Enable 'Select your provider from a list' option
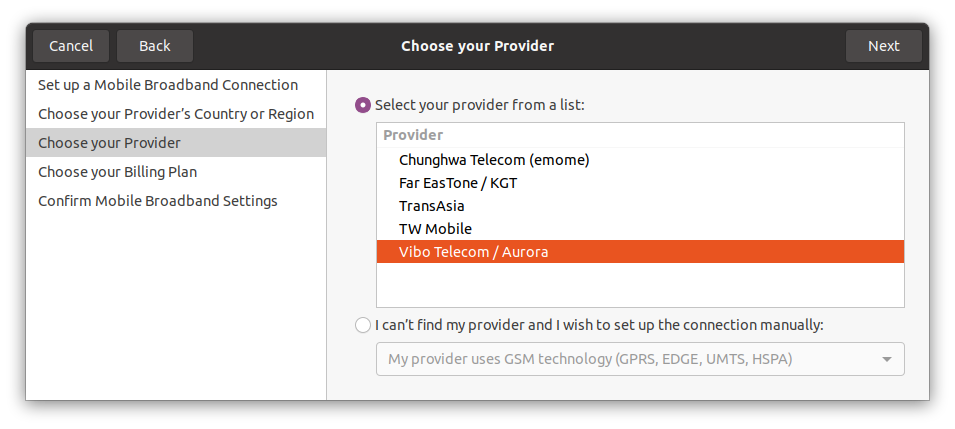This screenshot has width=955, height=429. click(363, 104)
